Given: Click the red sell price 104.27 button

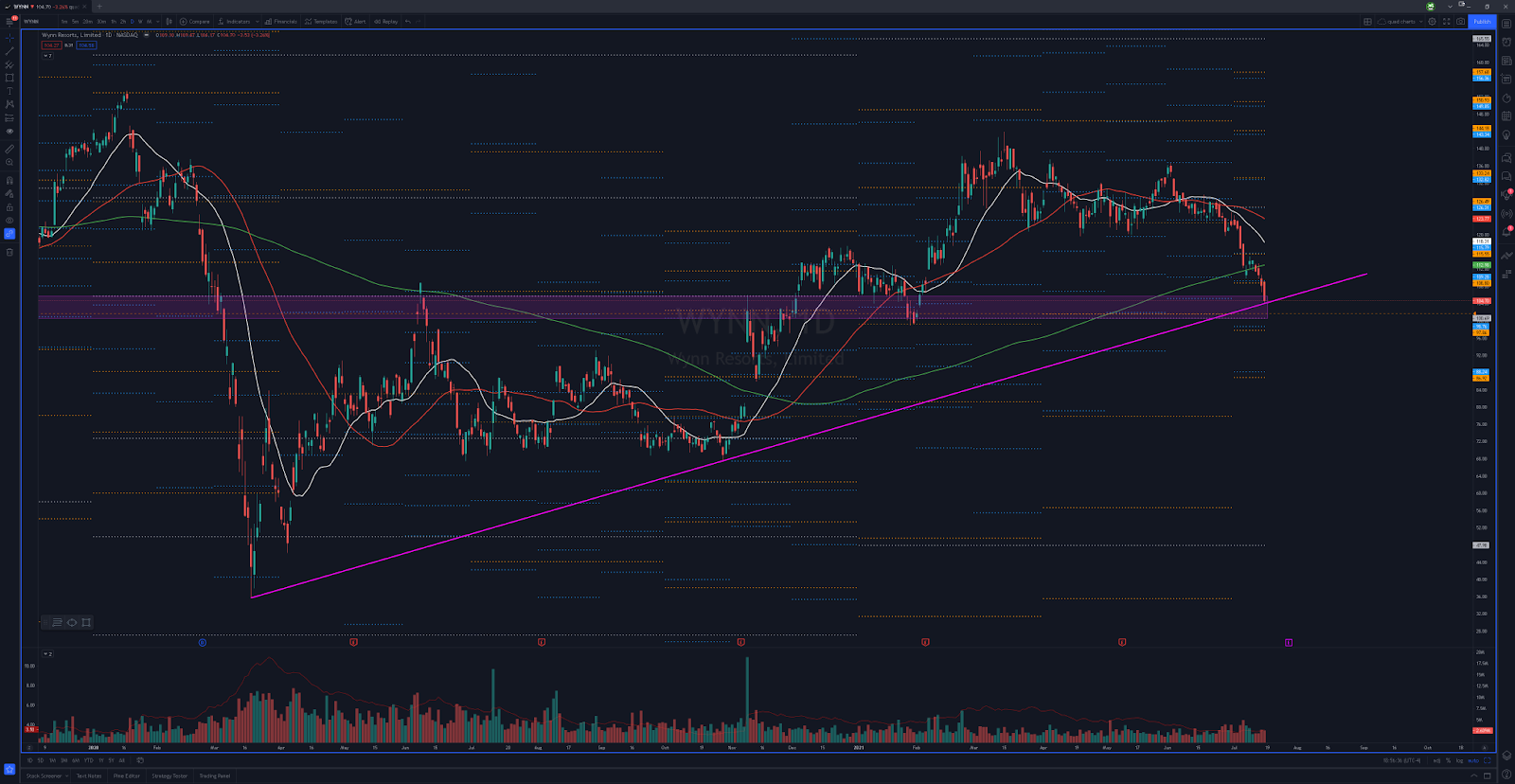Looking at the screenshot, I should 51,45.
